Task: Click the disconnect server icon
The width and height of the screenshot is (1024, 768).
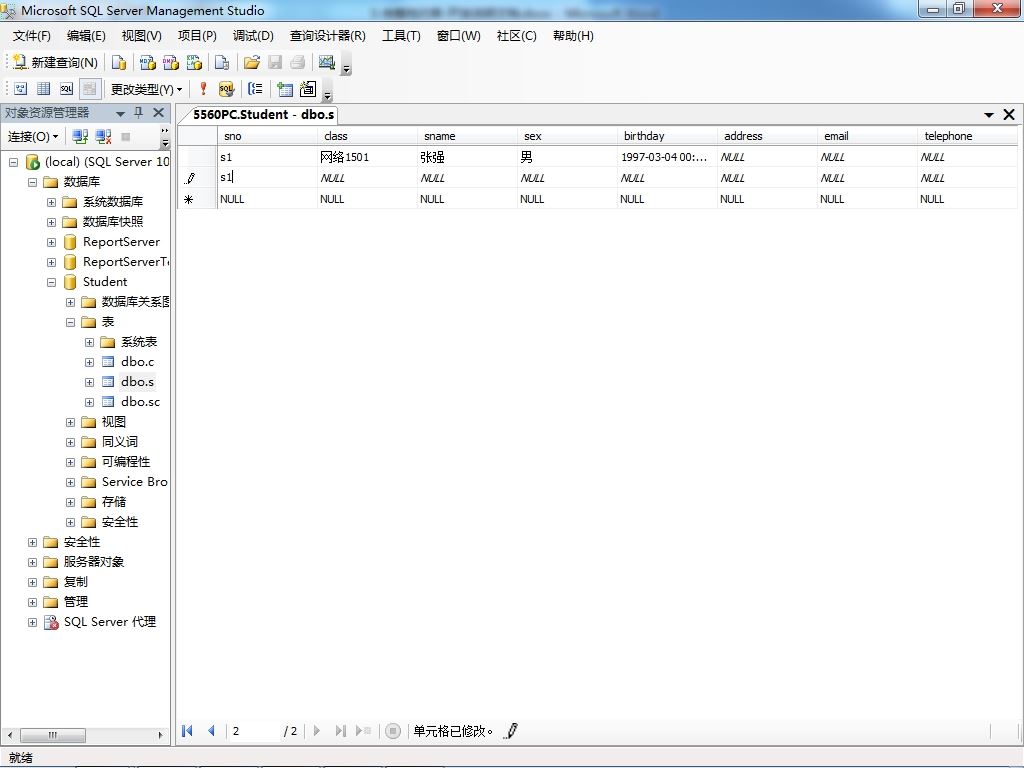Action: (x=103, y=136)
